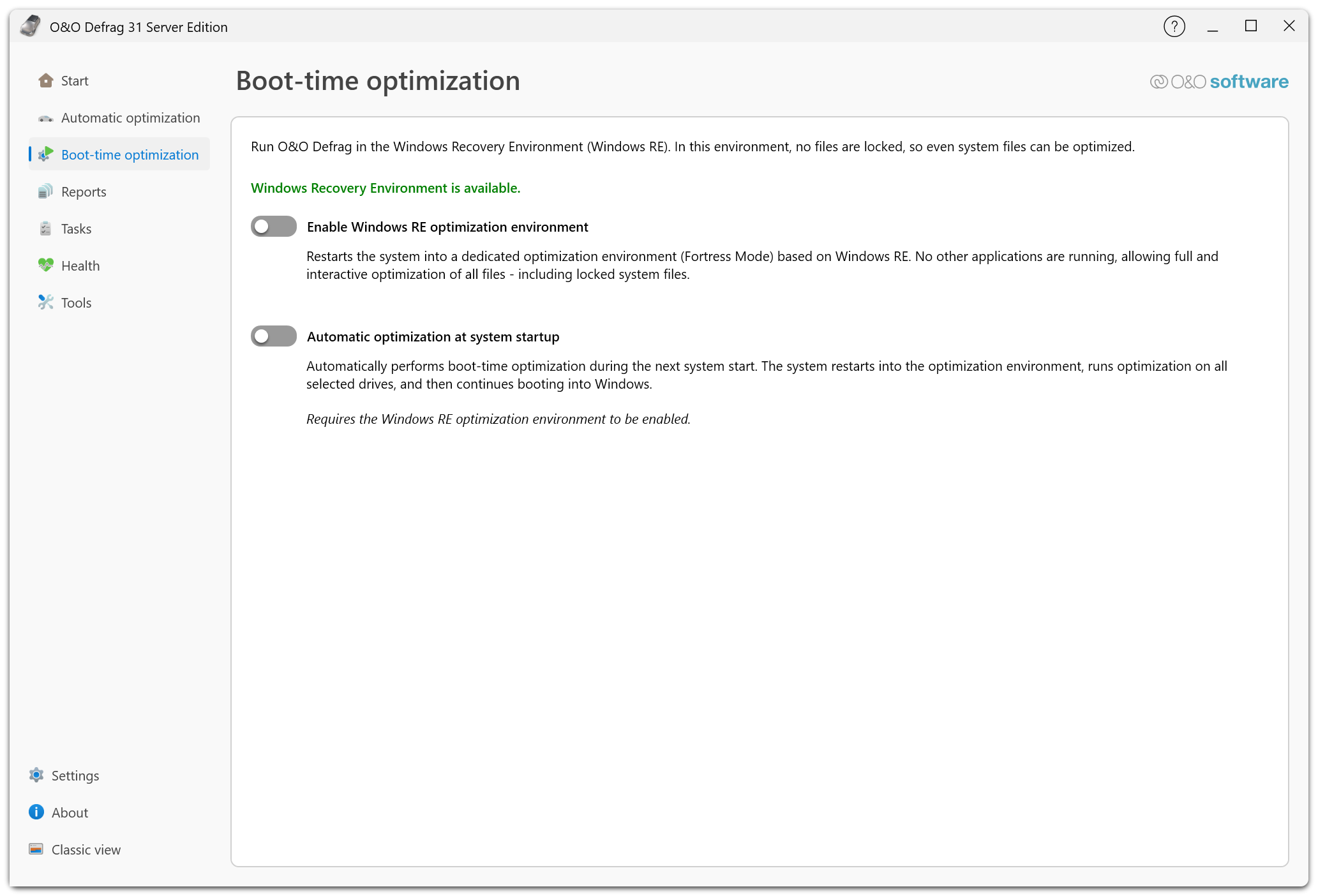Open the Tasks section
The height and width of the screenshot is (896, 1318).
(x=119, y=228)
